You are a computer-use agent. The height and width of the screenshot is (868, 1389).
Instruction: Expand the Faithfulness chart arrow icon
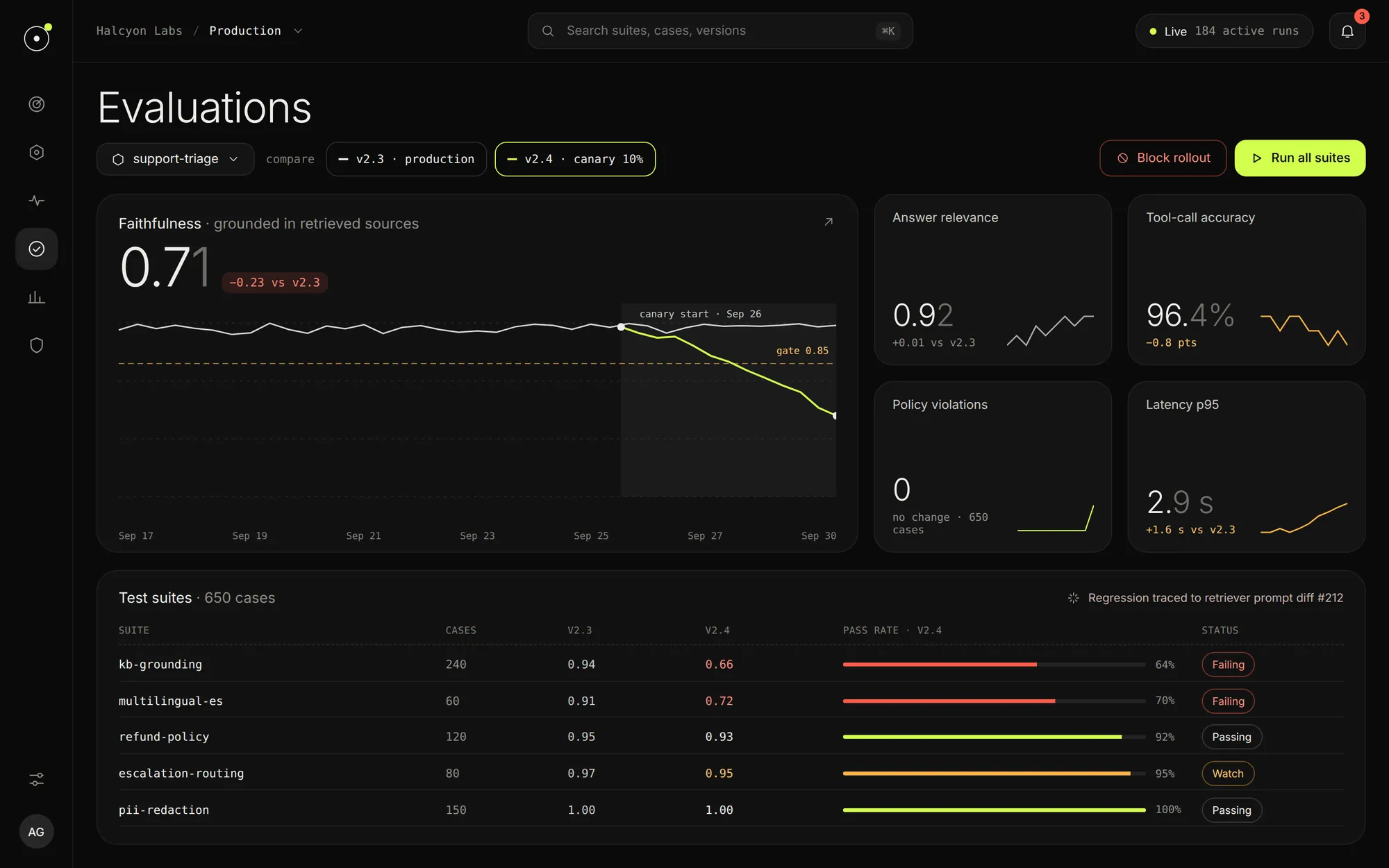coord(829,222)
